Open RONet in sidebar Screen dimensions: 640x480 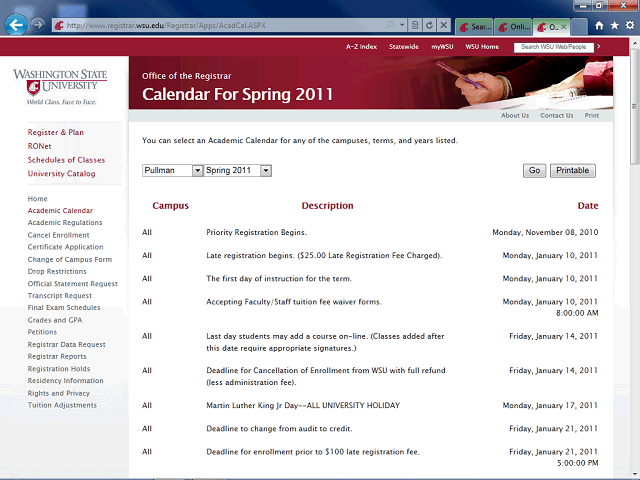(39, 146)
